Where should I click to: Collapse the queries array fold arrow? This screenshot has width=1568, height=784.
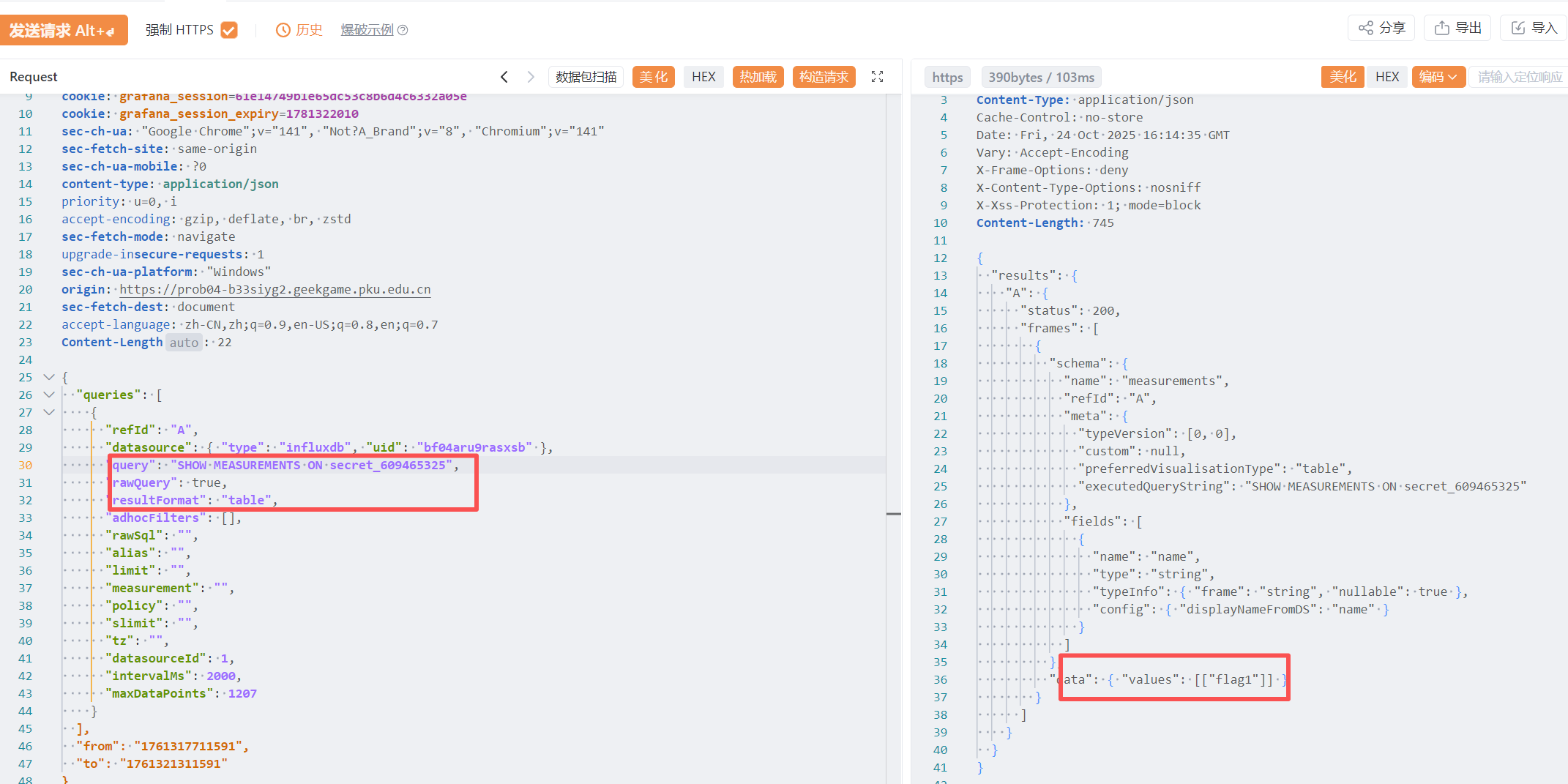(x=49, y=395)
